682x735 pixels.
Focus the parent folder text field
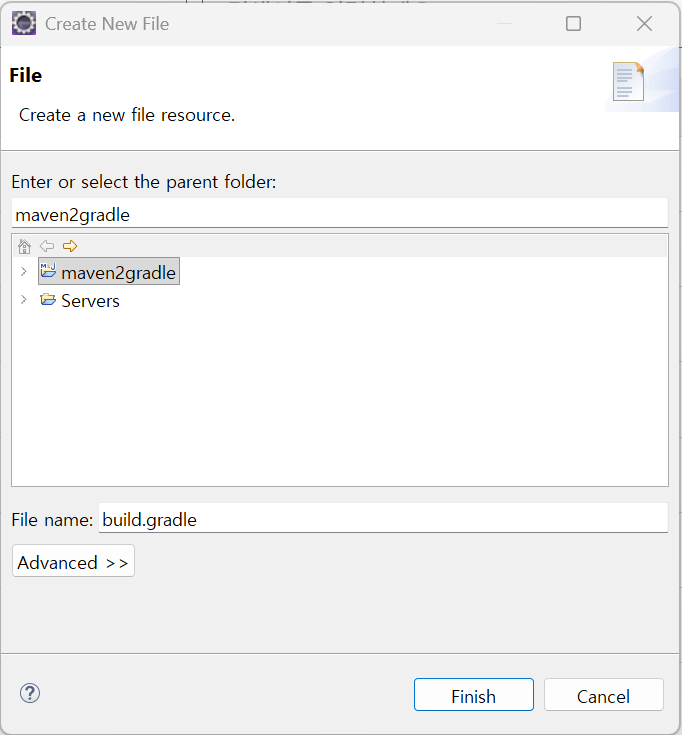click(340, 213)
